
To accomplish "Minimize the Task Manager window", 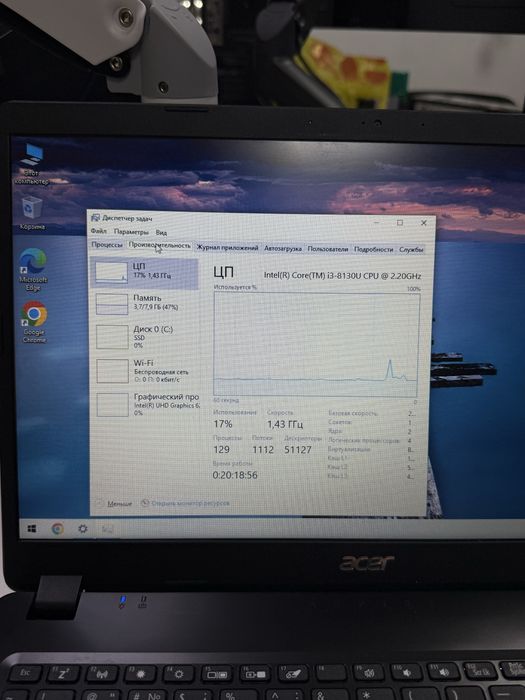I will point(377,222).
